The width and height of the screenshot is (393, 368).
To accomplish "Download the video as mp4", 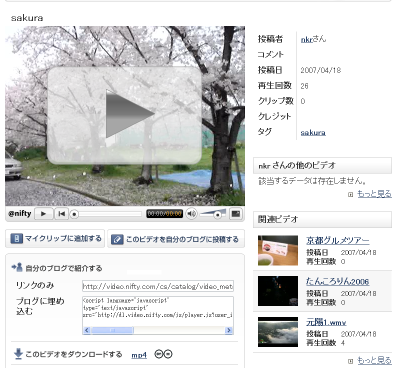I will click(139, 355).
